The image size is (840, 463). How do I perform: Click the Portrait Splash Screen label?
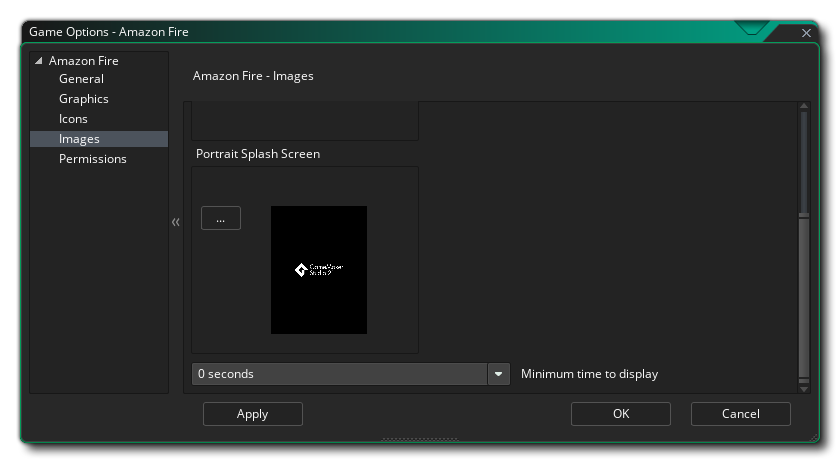click(258, 154)
